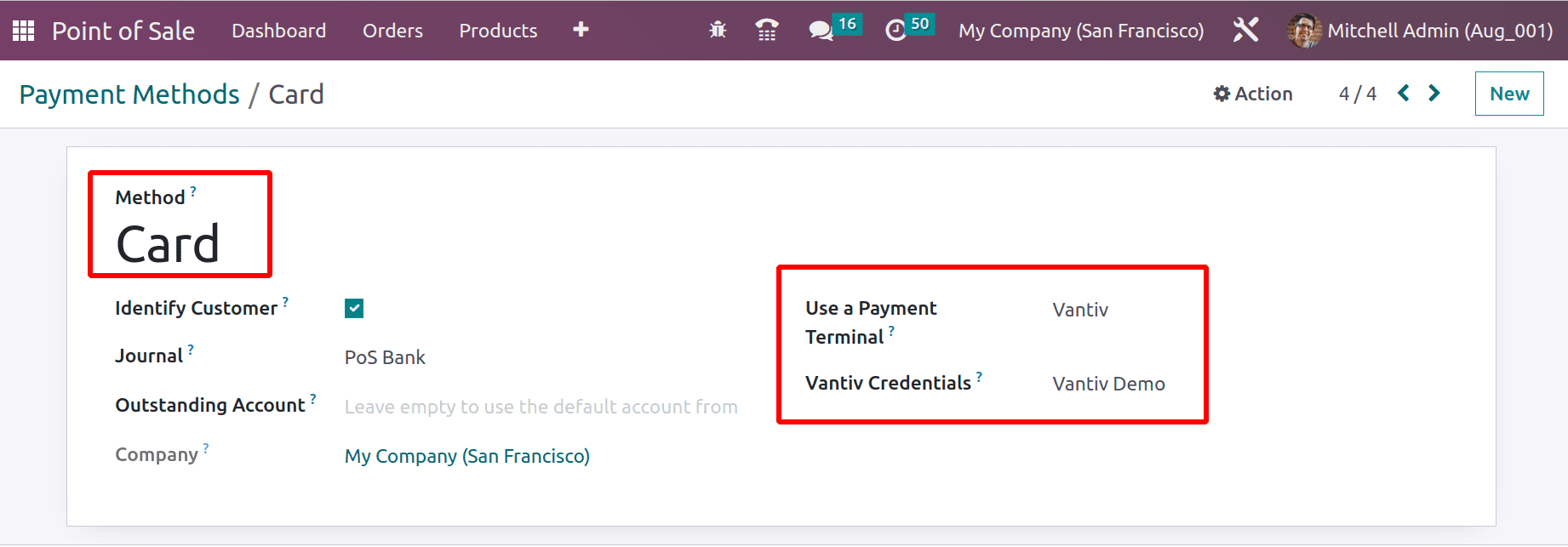Go to next record arrow
Screen dimensions: 1568x547
point(1434,94)
